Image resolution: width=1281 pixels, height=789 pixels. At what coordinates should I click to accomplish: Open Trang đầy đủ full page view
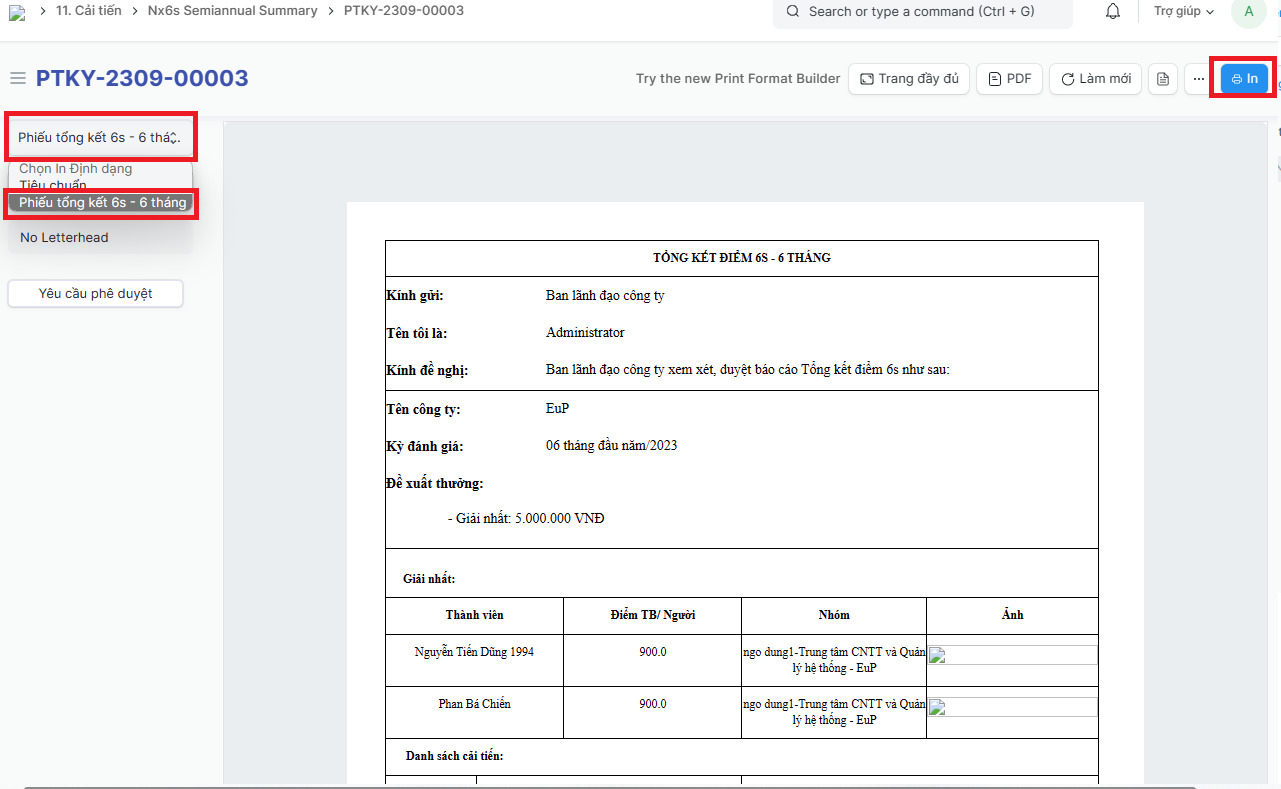[x=908, y=79]
